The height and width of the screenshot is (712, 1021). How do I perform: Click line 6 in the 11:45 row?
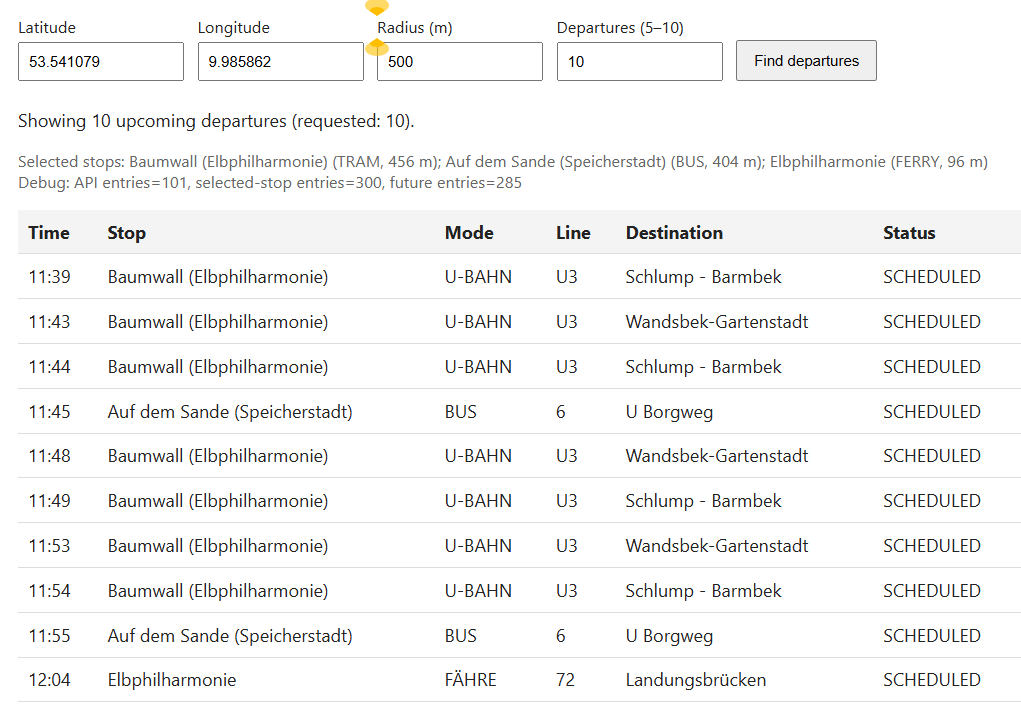561,412
